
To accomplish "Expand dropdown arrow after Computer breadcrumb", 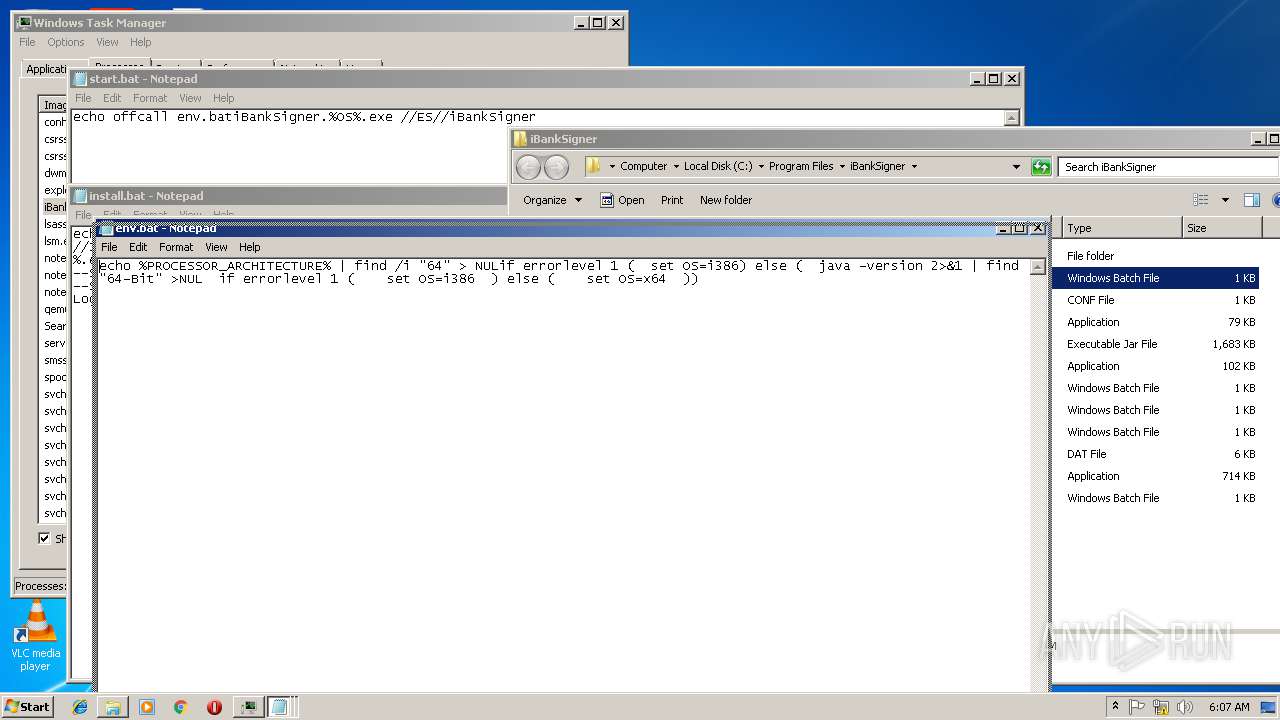I will [x=676, y=167].
